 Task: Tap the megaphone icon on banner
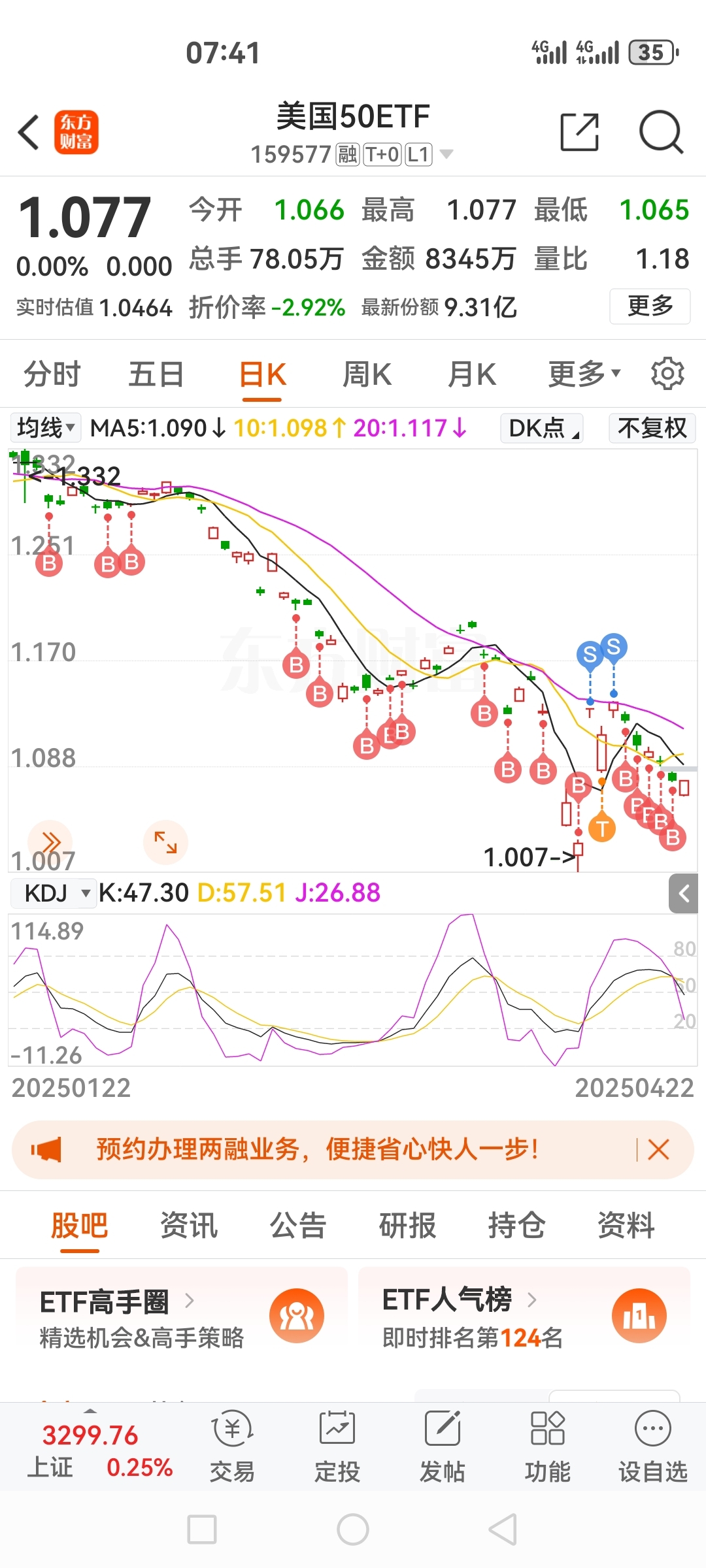[46, 1149]
